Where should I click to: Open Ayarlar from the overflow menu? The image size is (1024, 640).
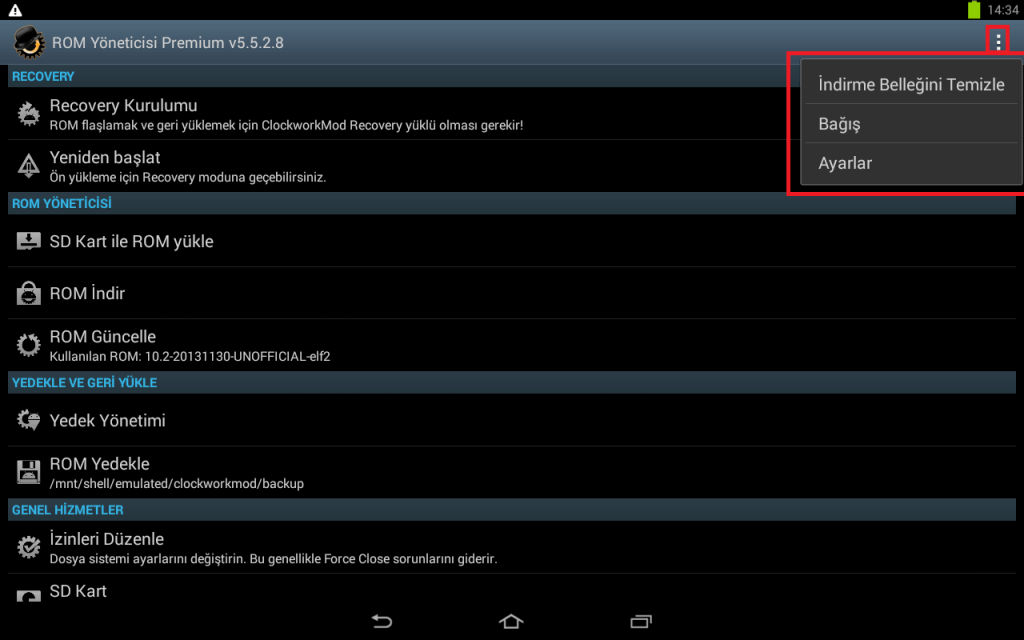[x=911, y=163]
